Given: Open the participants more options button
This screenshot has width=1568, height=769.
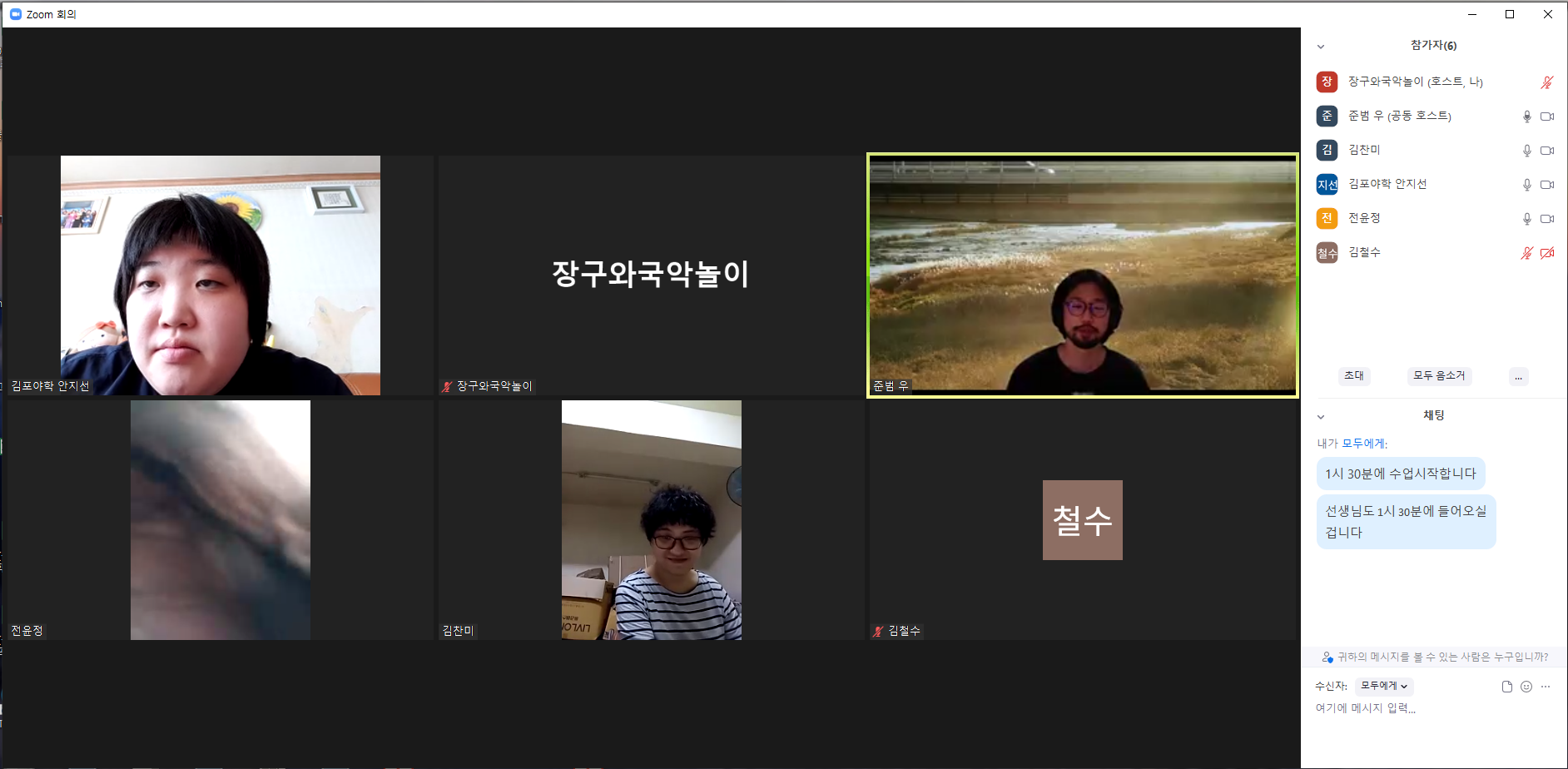Looking at the screenshot, I should 1518,376.
